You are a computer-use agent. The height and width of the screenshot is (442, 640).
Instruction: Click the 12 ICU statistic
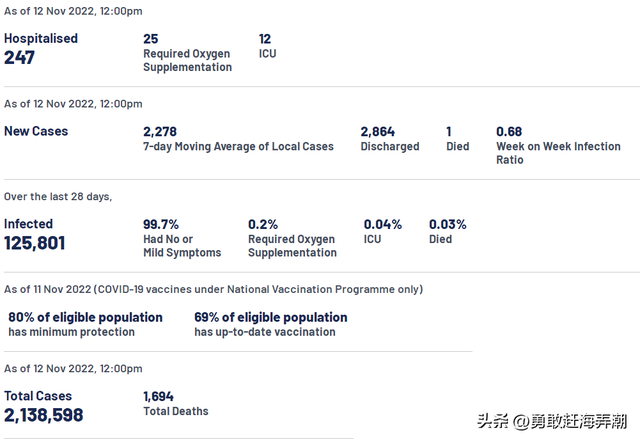(x=265, y=38)
